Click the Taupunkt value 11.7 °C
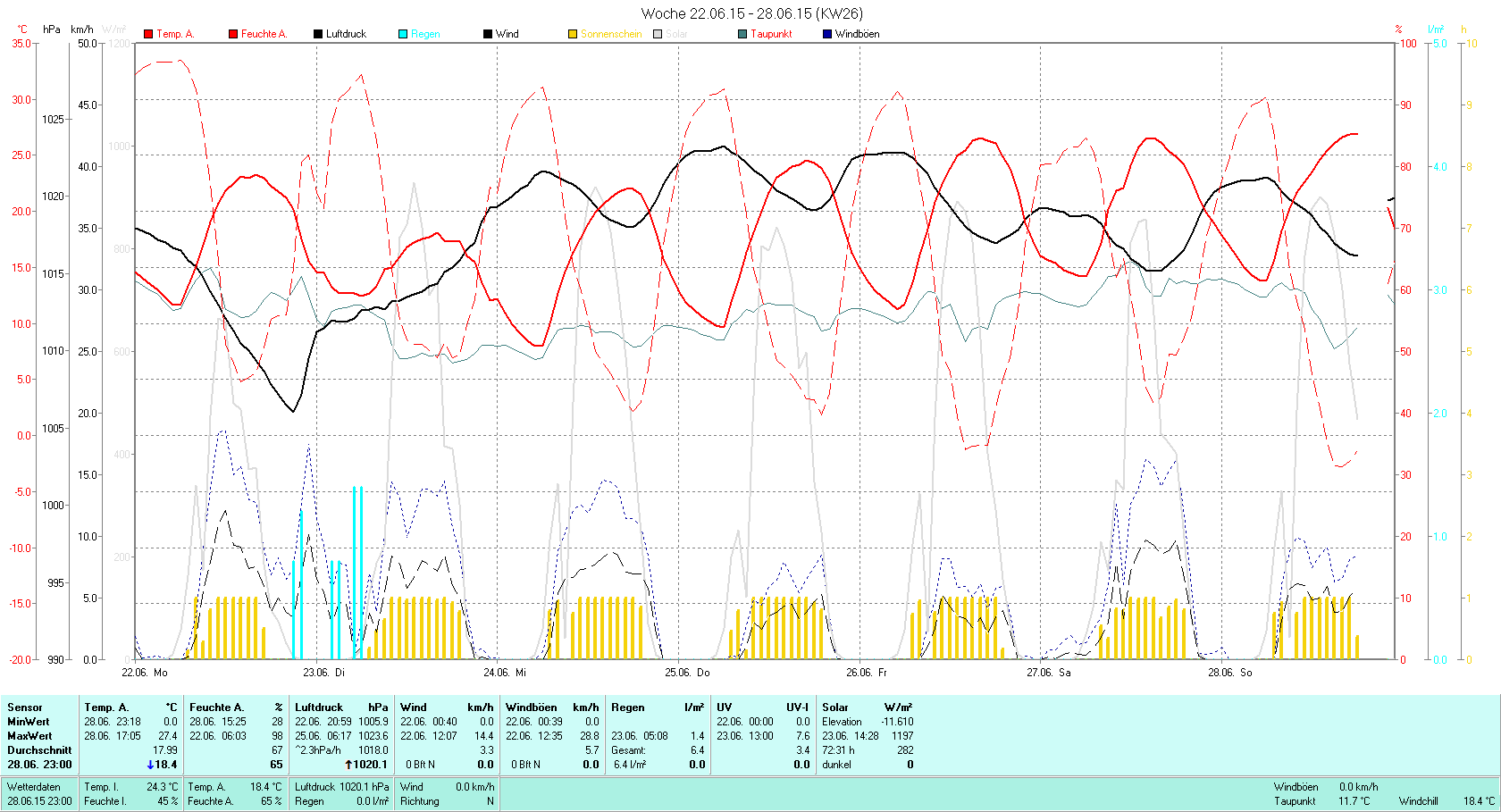 coord(1354,801)
